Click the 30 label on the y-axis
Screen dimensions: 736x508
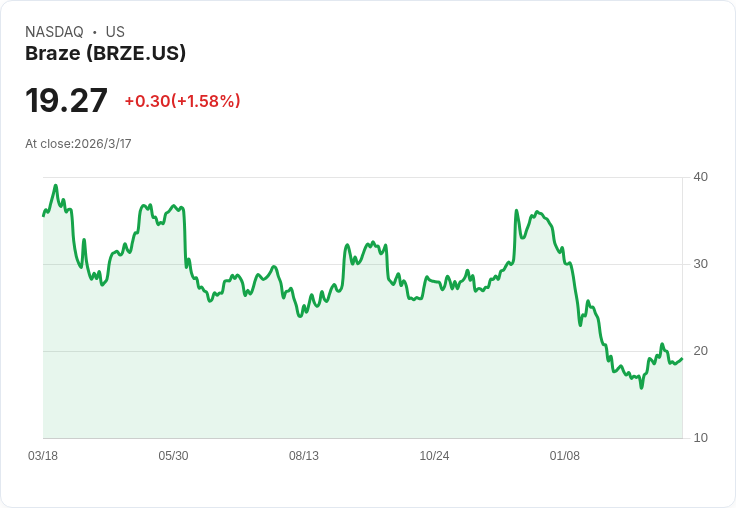[700, 264]
